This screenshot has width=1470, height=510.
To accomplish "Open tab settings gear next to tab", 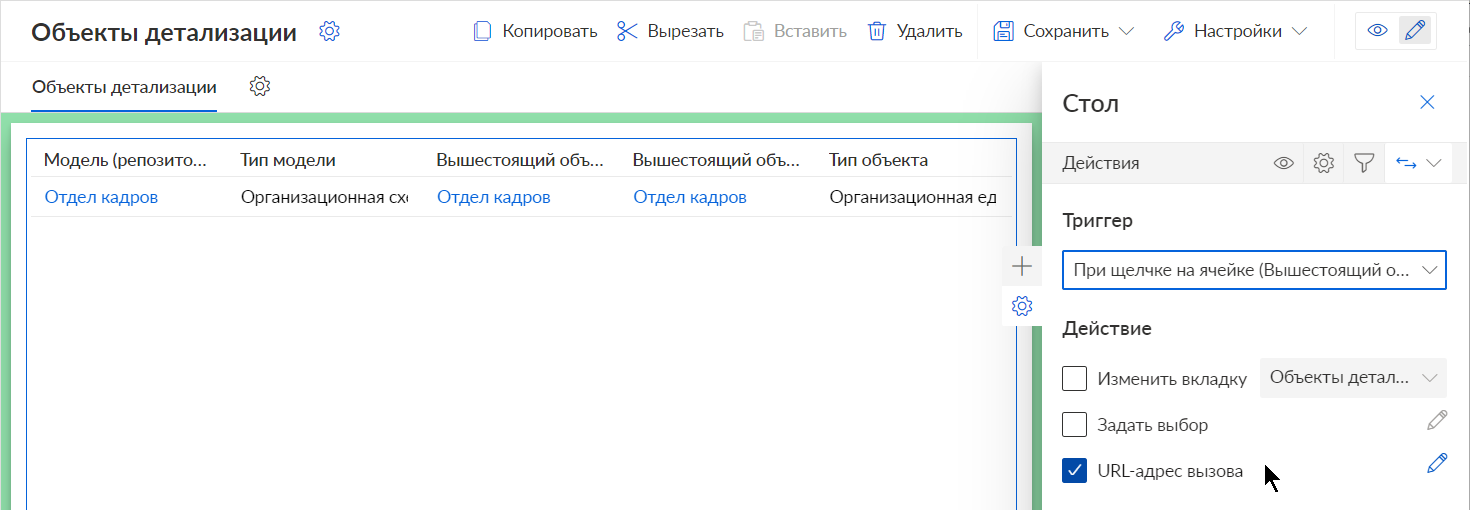I will pyautogui.click(x=260, y=86).
